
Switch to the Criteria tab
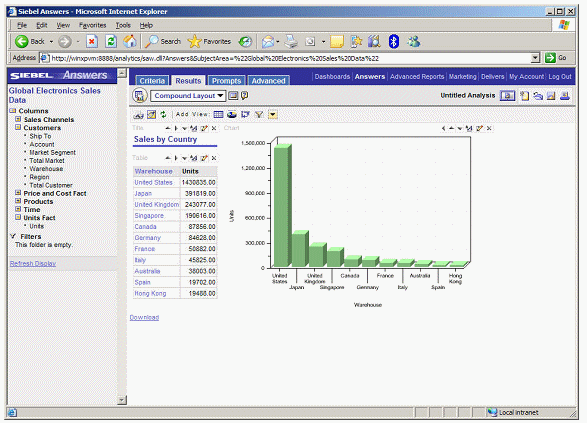(152, 80)
